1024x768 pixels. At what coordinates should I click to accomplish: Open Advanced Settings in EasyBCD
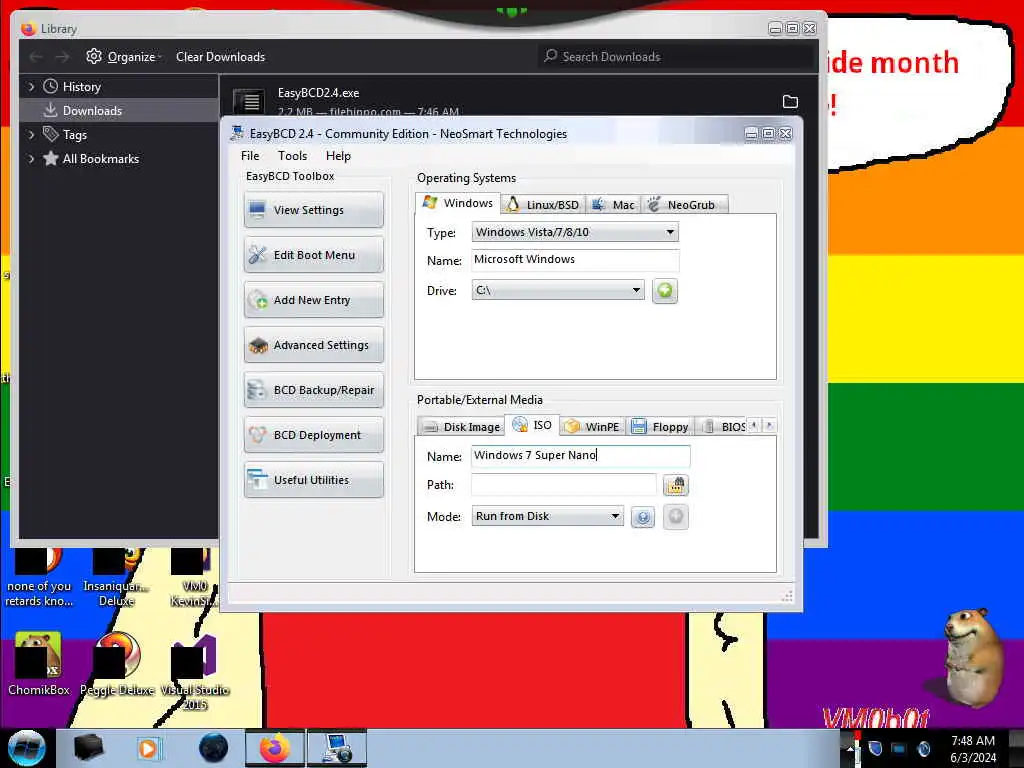313,345
